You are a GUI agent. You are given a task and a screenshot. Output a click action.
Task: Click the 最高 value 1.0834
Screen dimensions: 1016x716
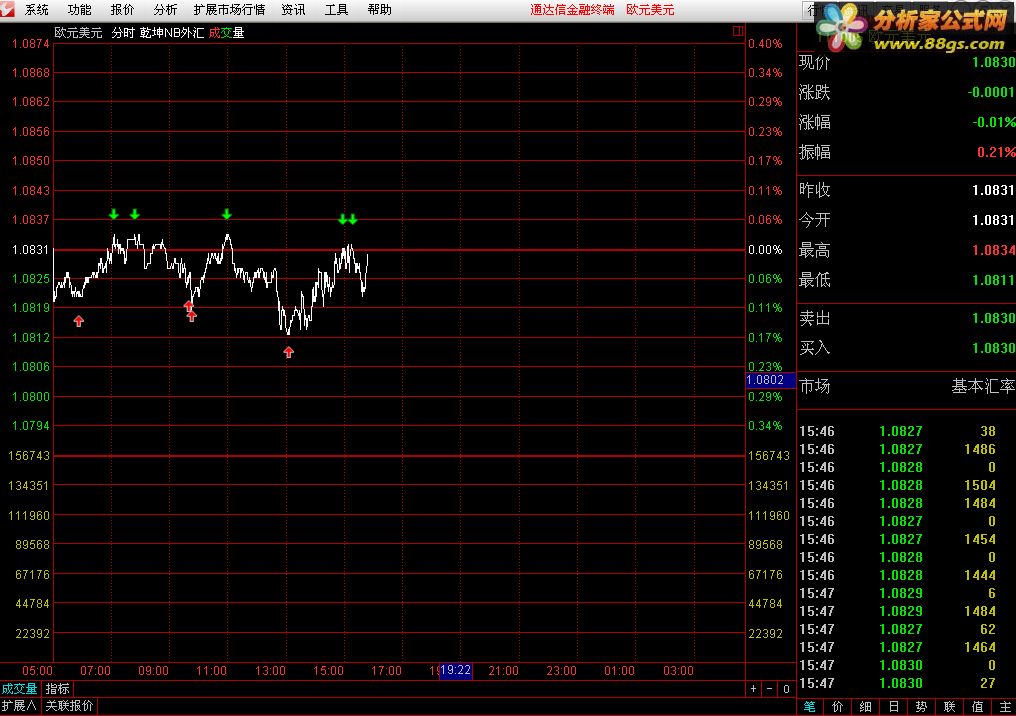(x=993, y=250)
